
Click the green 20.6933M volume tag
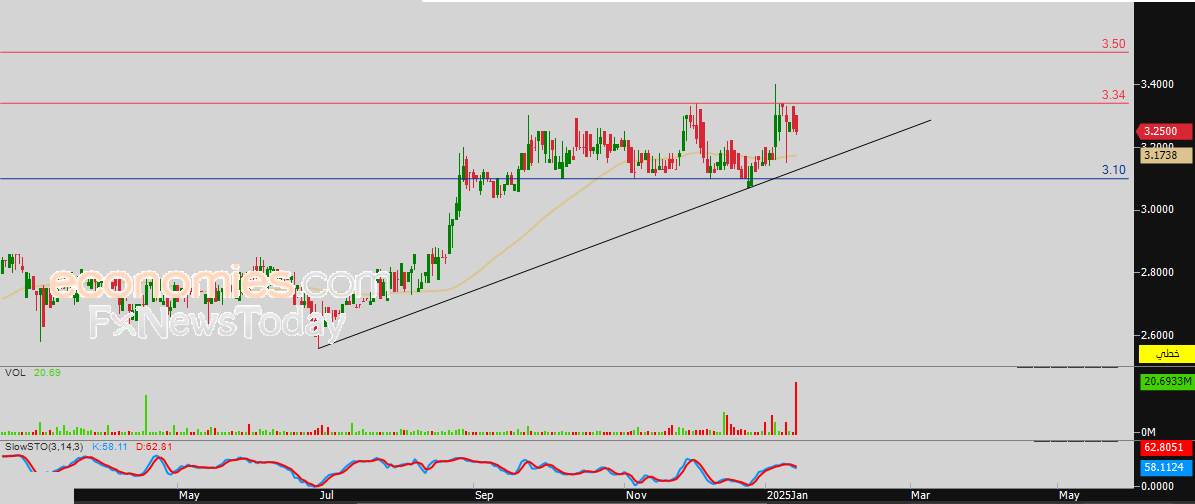pos(1166,383)
